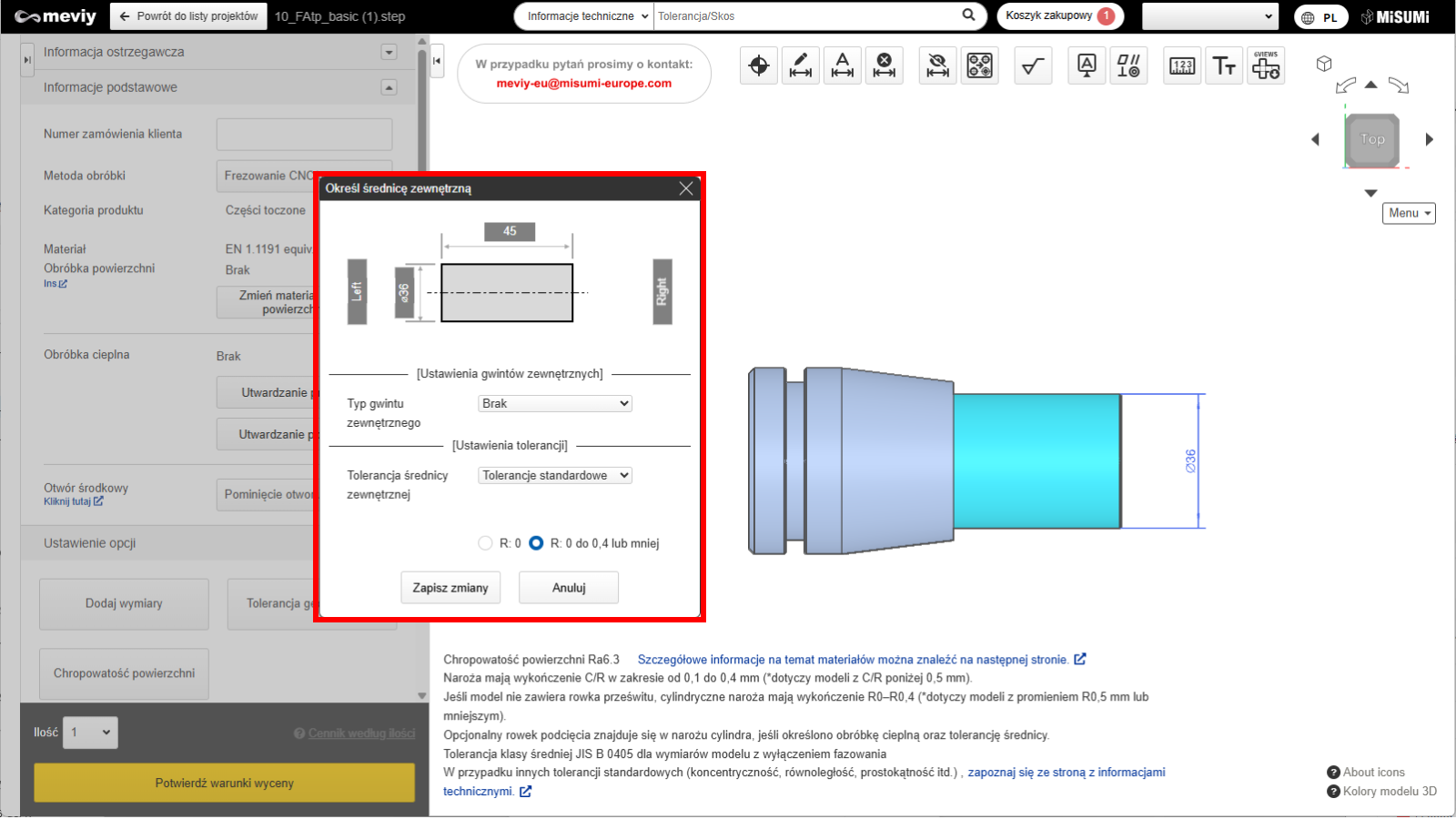Click the Tolerancja/Skos search field
Image resolution: width=1456 pixels, height=819 pixels.
coord(805,15)
